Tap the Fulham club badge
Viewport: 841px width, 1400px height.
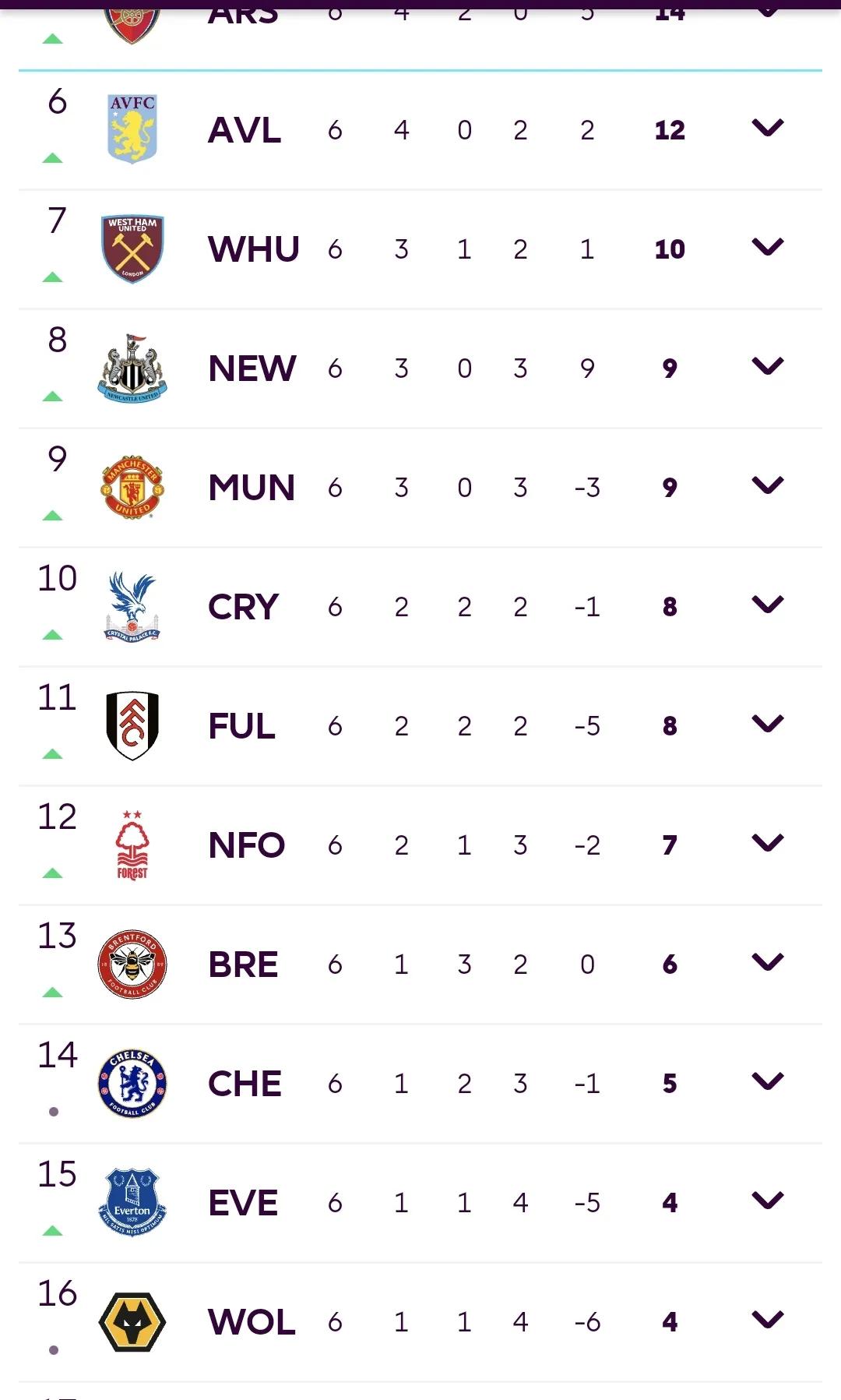click(x=132, y=726)
